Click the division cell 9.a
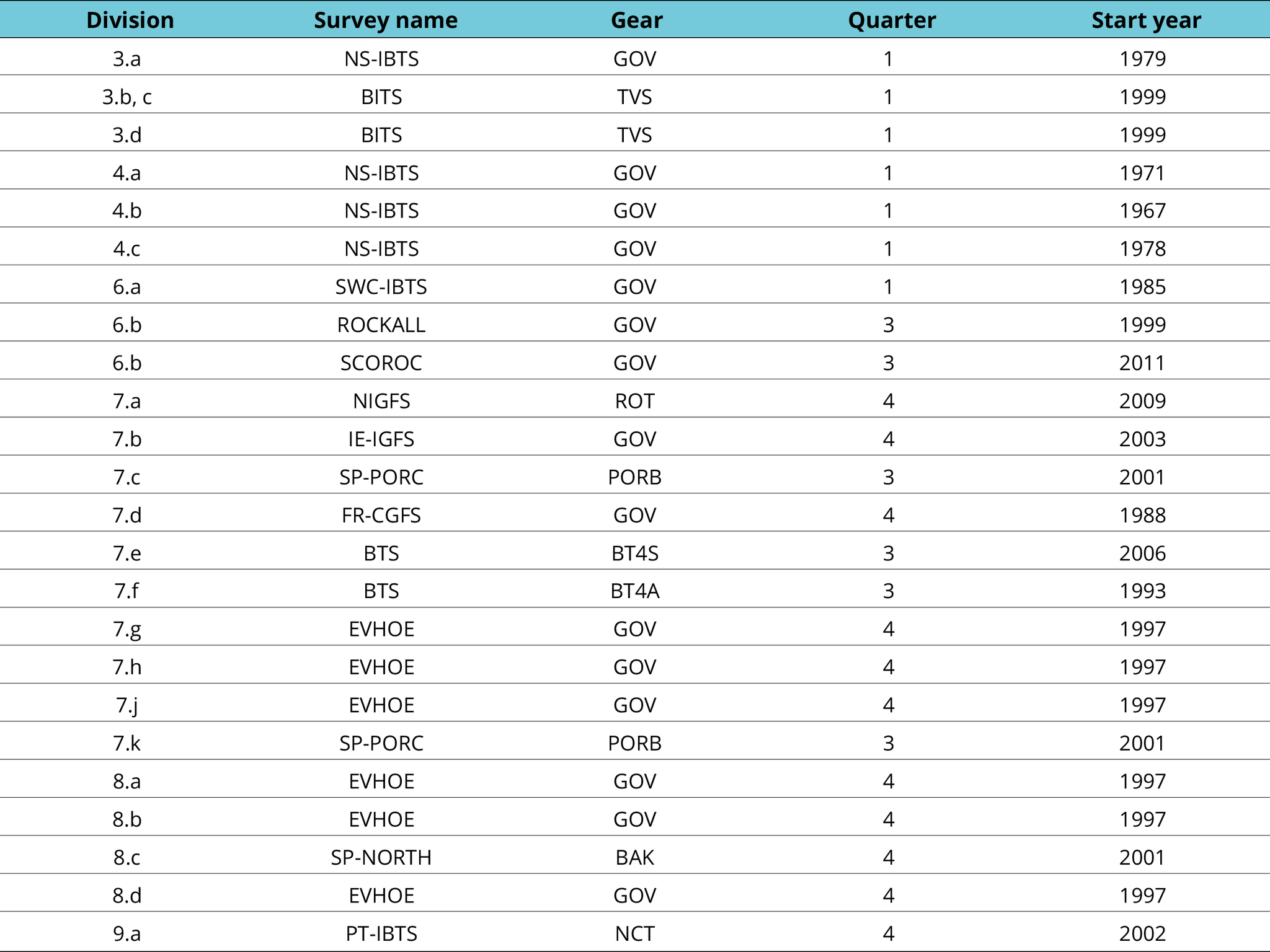This screenshot has width=1270, height=952. (x=127, y=933)
